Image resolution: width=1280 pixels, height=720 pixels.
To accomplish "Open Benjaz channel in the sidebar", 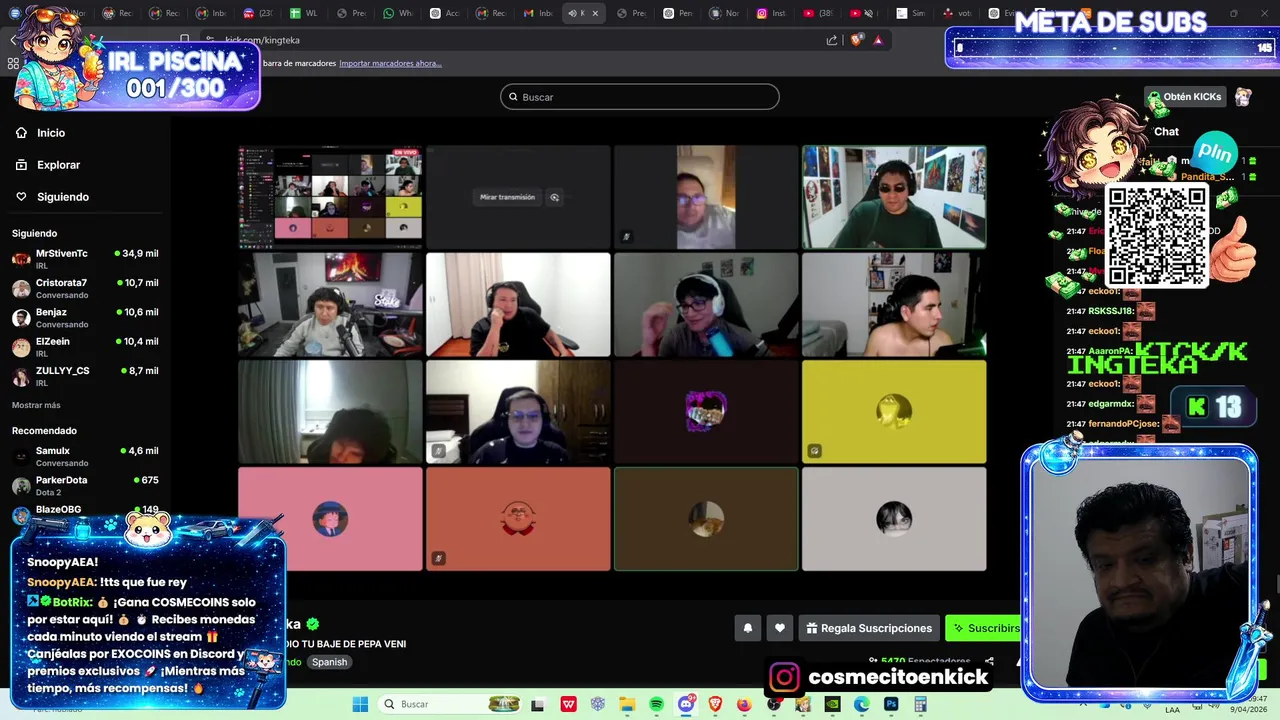I will [85, 317].
